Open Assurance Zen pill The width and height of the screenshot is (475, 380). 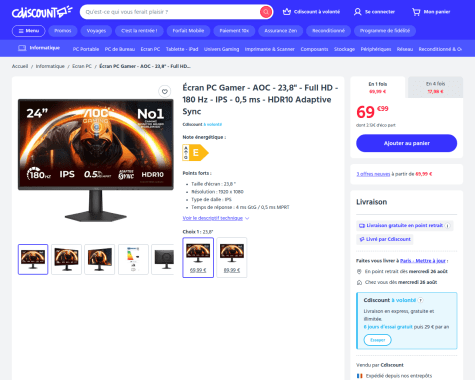[x=281, y=31]
